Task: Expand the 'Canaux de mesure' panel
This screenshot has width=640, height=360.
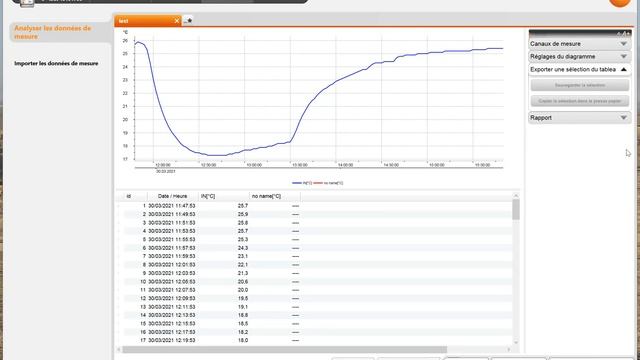Action: [579, 44]
